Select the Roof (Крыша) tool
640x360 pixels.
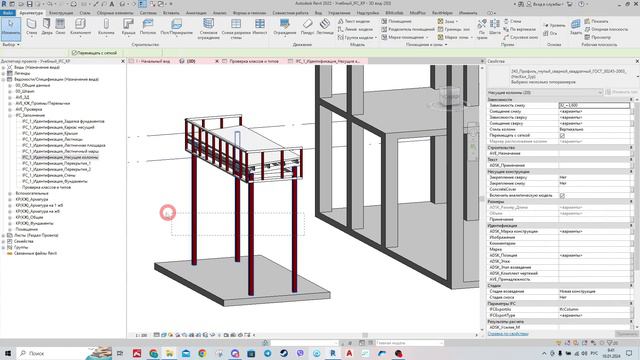click(128, 27)
